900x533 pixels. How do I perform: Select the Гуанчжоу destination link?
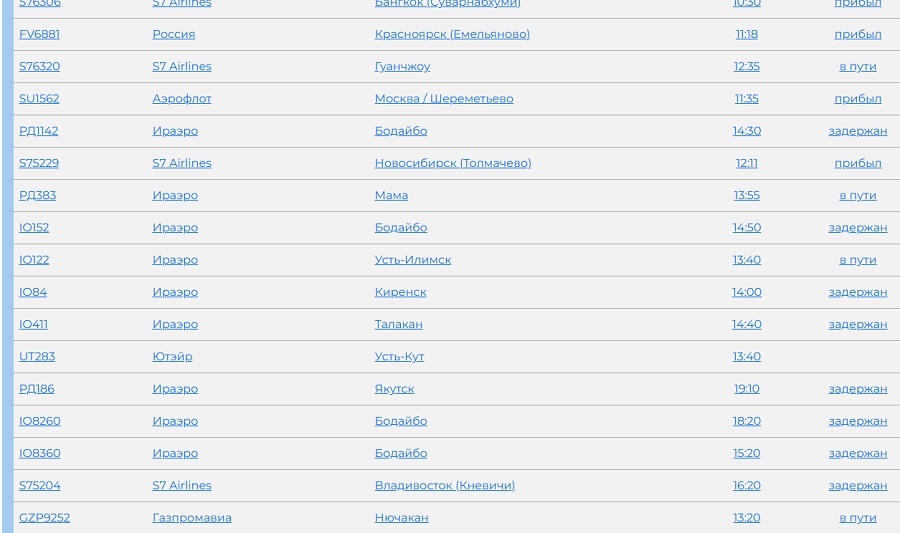[x=402, y=66]
